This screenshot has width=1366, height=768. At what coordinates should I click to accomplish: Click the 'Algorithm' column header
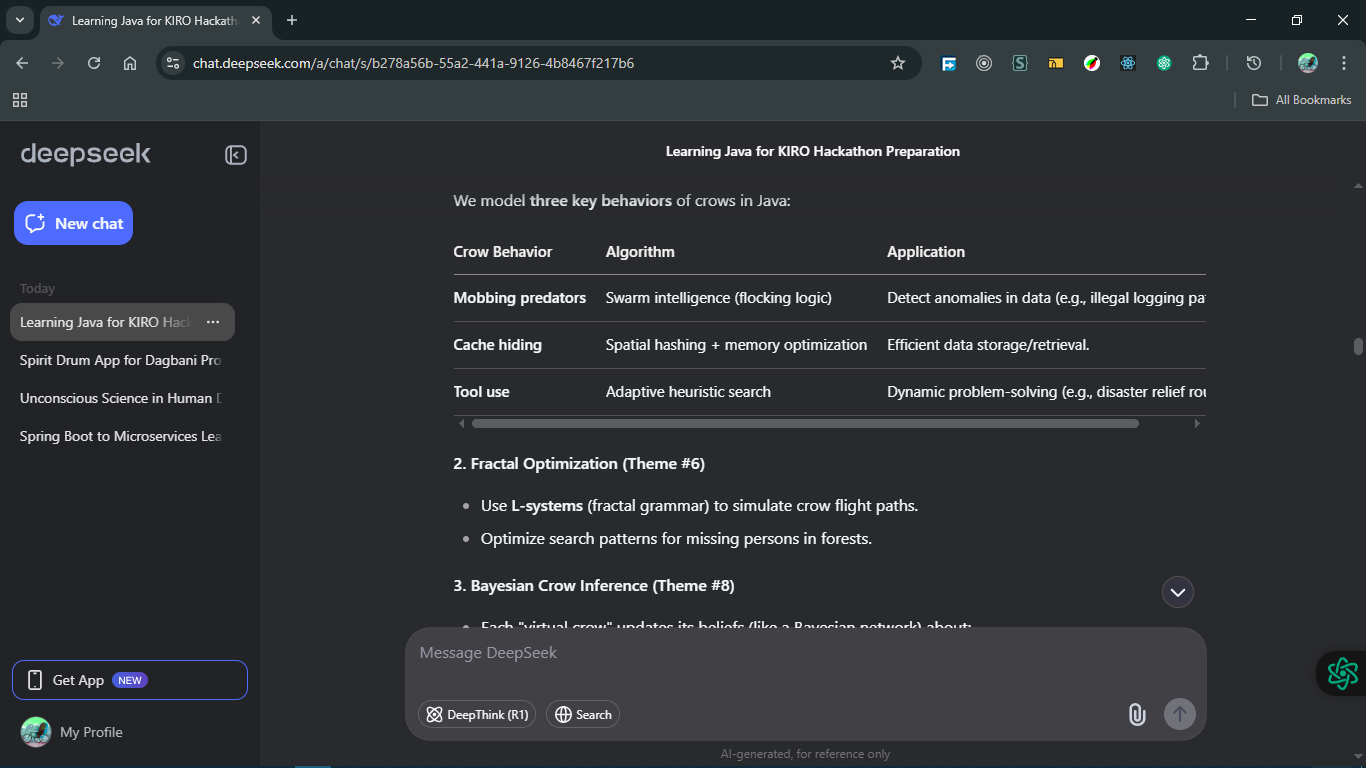(640, 252)
